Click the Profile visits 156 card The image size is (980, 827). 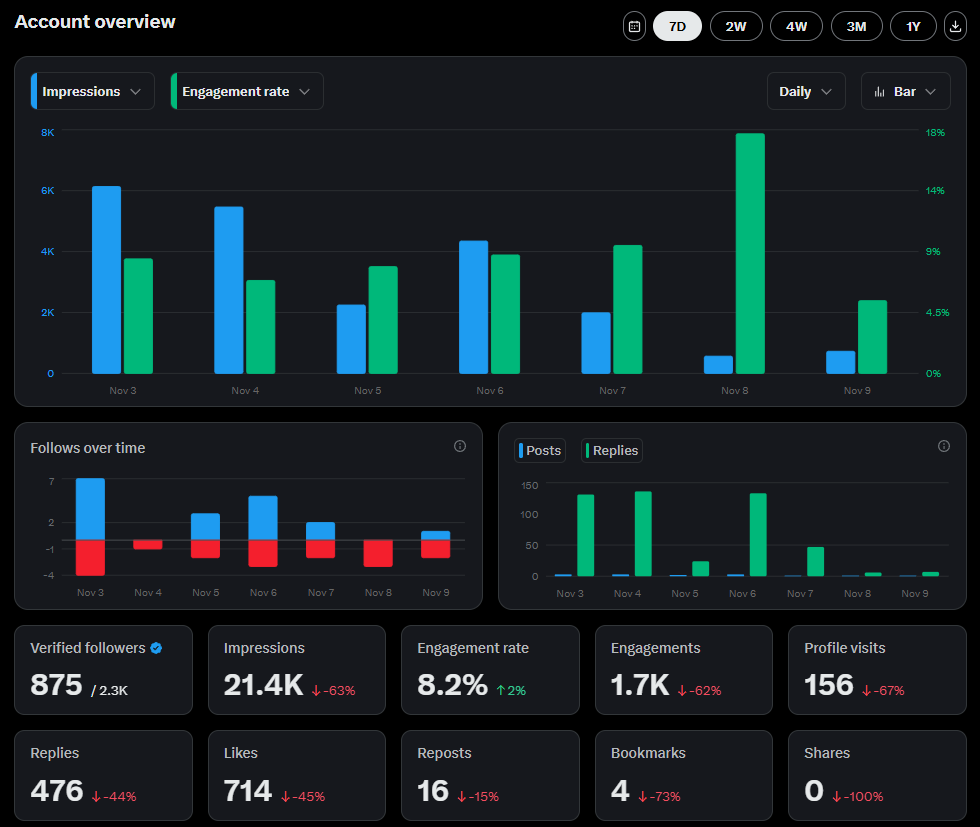click(877, 670)
